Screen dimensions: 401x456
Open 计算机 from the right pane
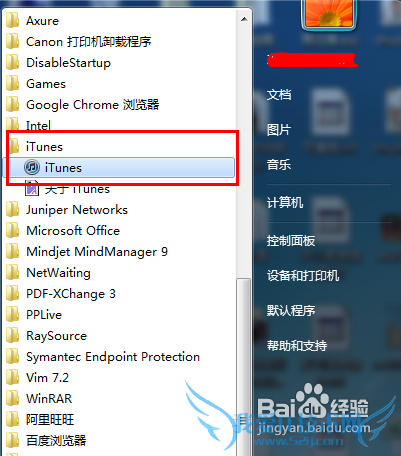tap(285, 202)
